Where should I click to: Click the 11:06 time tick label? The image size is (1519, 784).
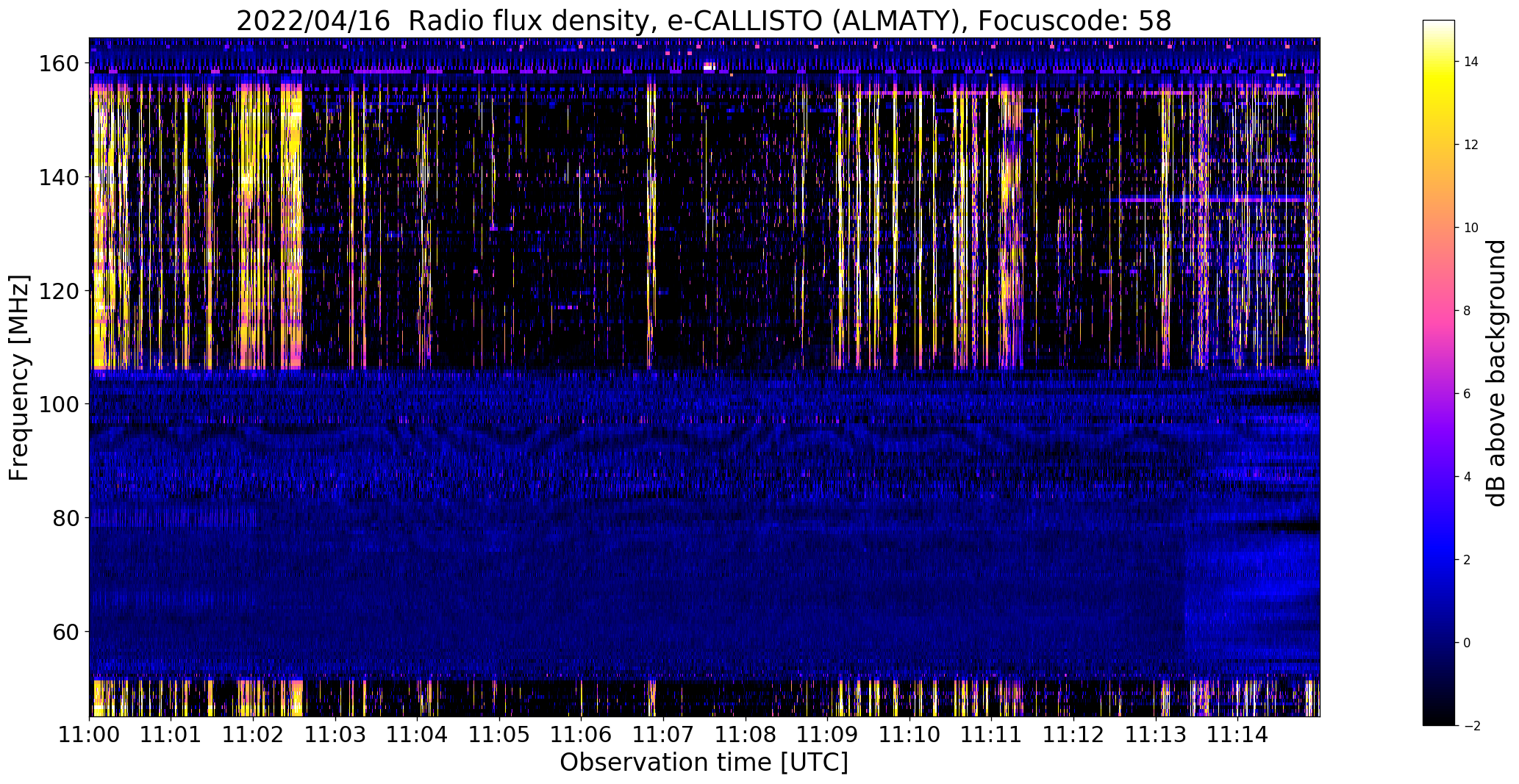[582, 734]
